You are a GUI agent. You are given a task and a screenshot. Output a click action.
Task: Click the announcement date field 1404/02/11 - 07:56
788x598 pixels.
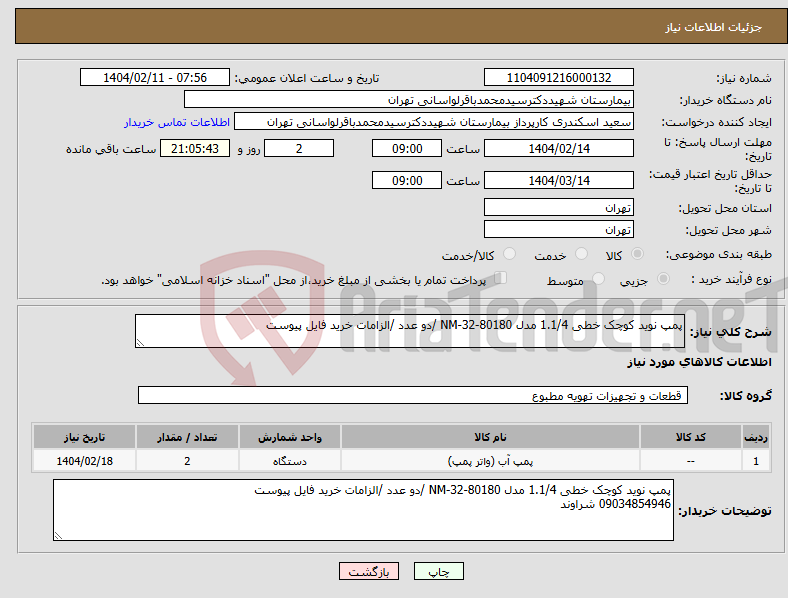pos(155,77)
